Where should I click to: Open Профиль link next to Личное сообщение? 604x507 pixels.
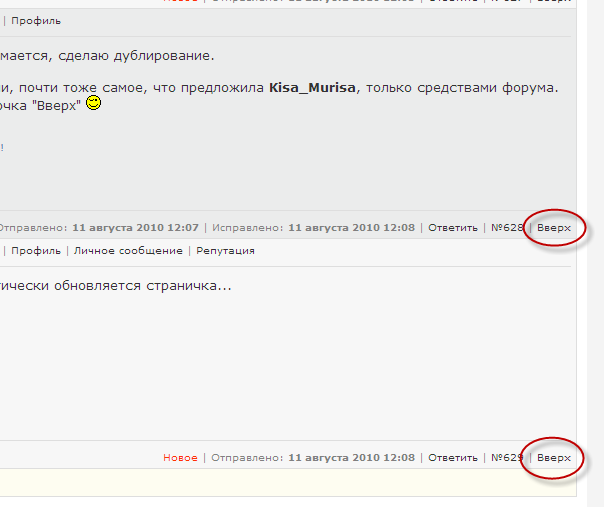coord(36,251)
